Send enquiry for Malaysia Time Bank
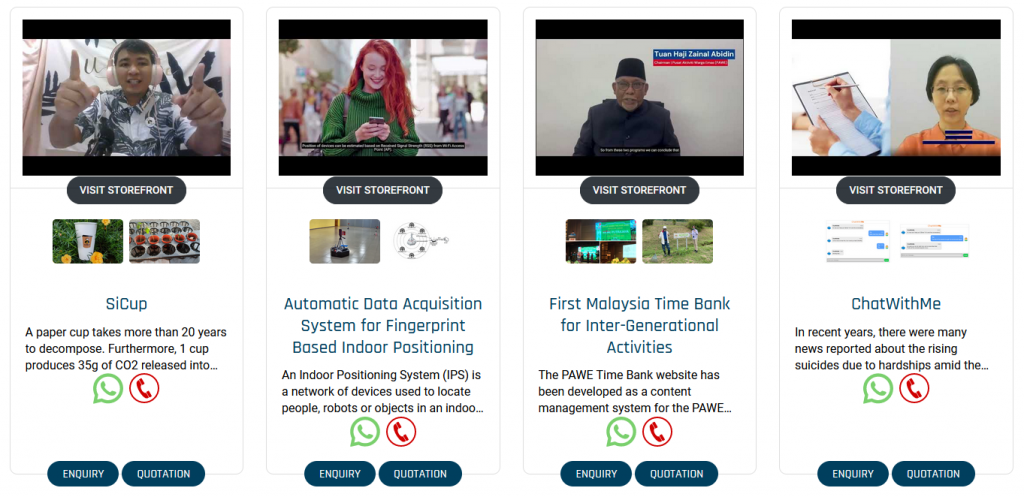This screenshot has width=1024, height=497. (596, 474)
